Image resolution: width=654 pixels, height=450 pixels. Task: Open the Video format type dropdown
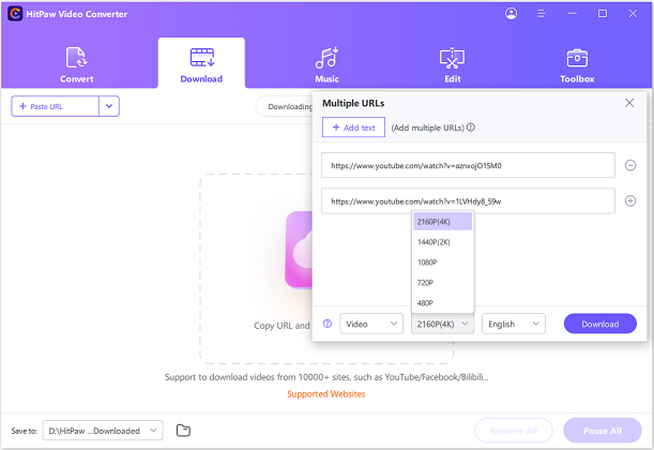(371, 324)
